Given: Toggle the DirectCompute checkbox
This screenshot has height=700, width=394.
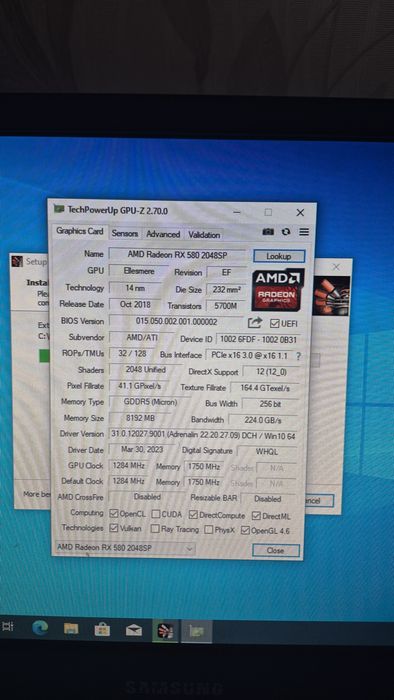Looking at the screenshot, I should 193,515.
